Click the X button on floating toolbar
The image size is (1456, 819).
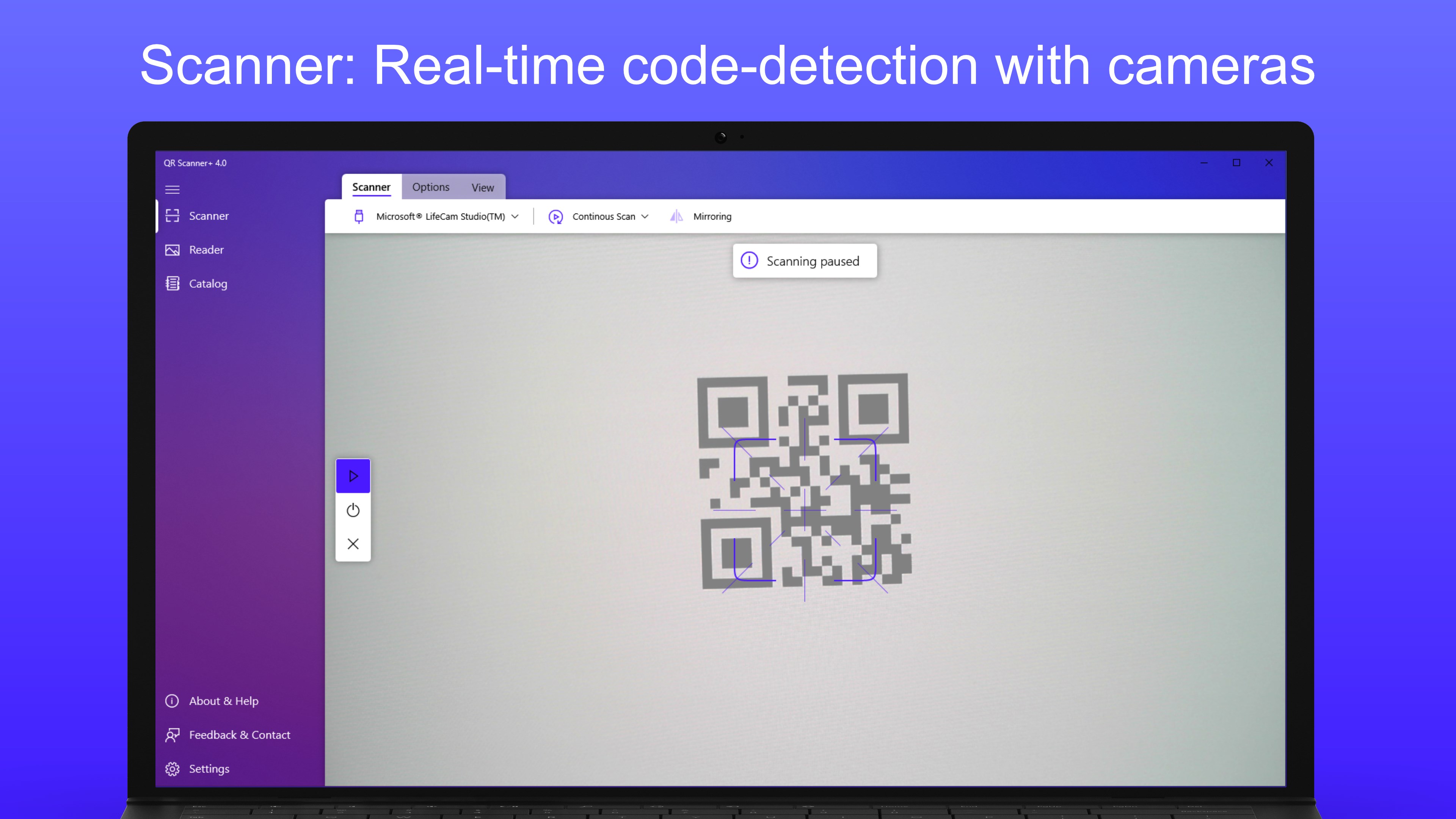click(x=353, y=544)
